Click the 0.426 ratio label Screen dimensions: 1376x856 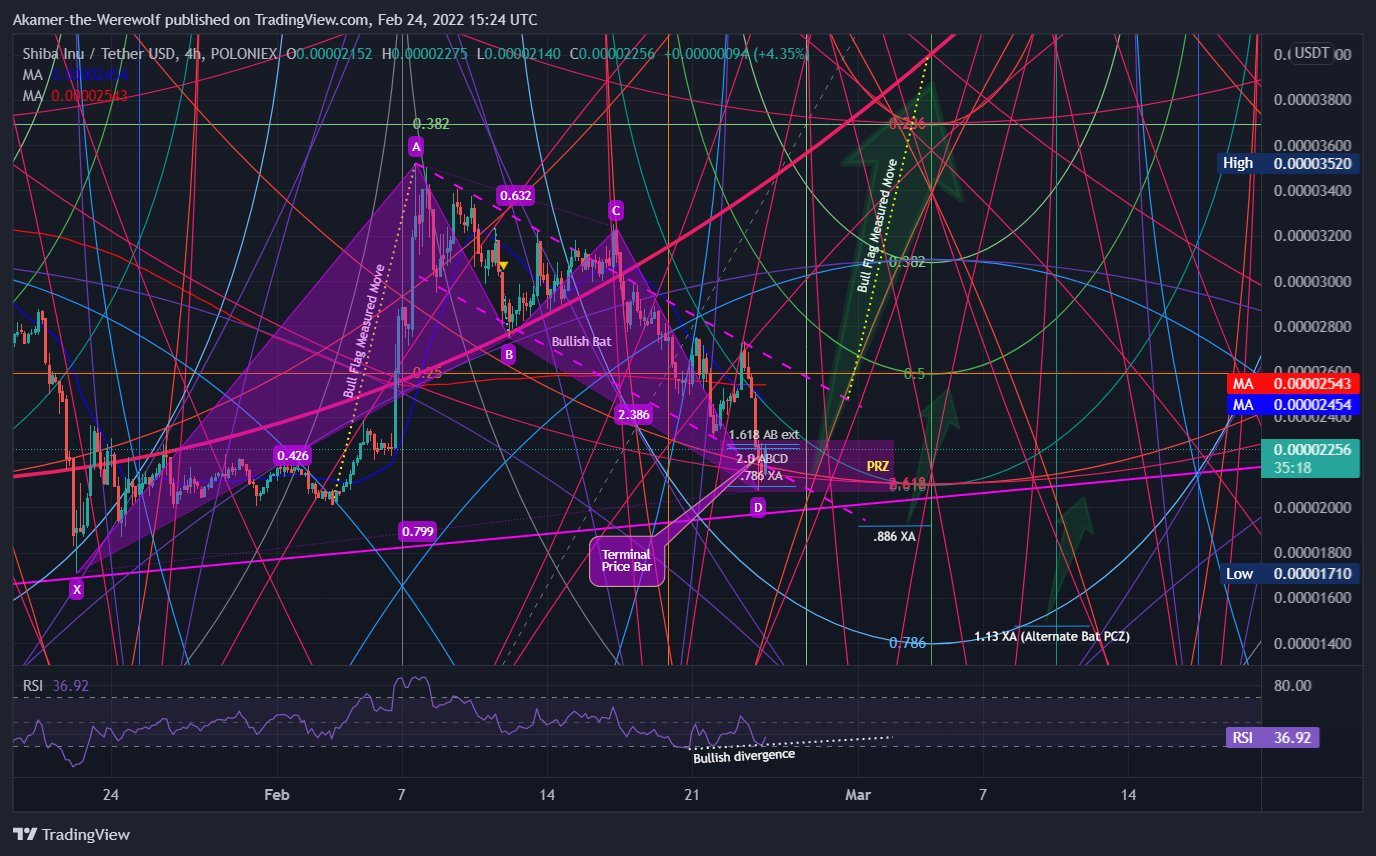tap(293, 455)
